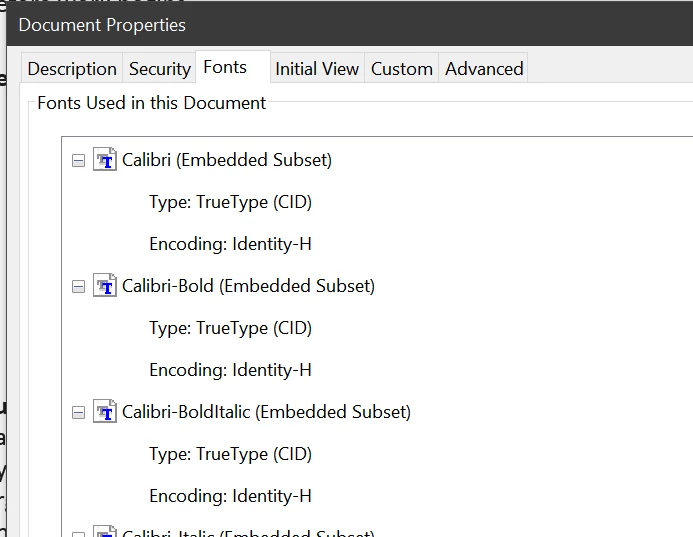The width and height of the screenshot is (693, 537).
Task: Switch to the Security tab
Action: (x=159, y=69)
